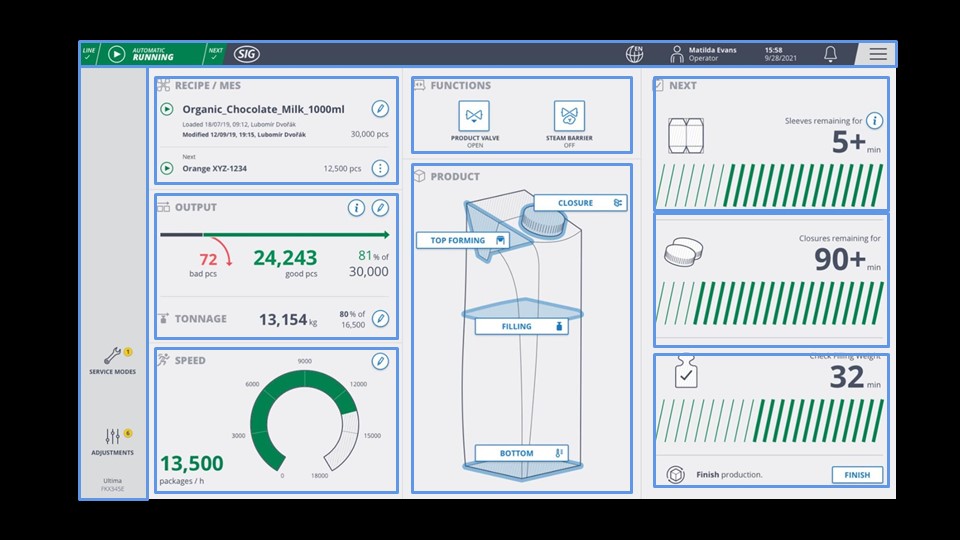Screen dimensions: 960x540
Task: Open the hamburger menu in header
Action: pyautogui.click(x=877, y=54)
